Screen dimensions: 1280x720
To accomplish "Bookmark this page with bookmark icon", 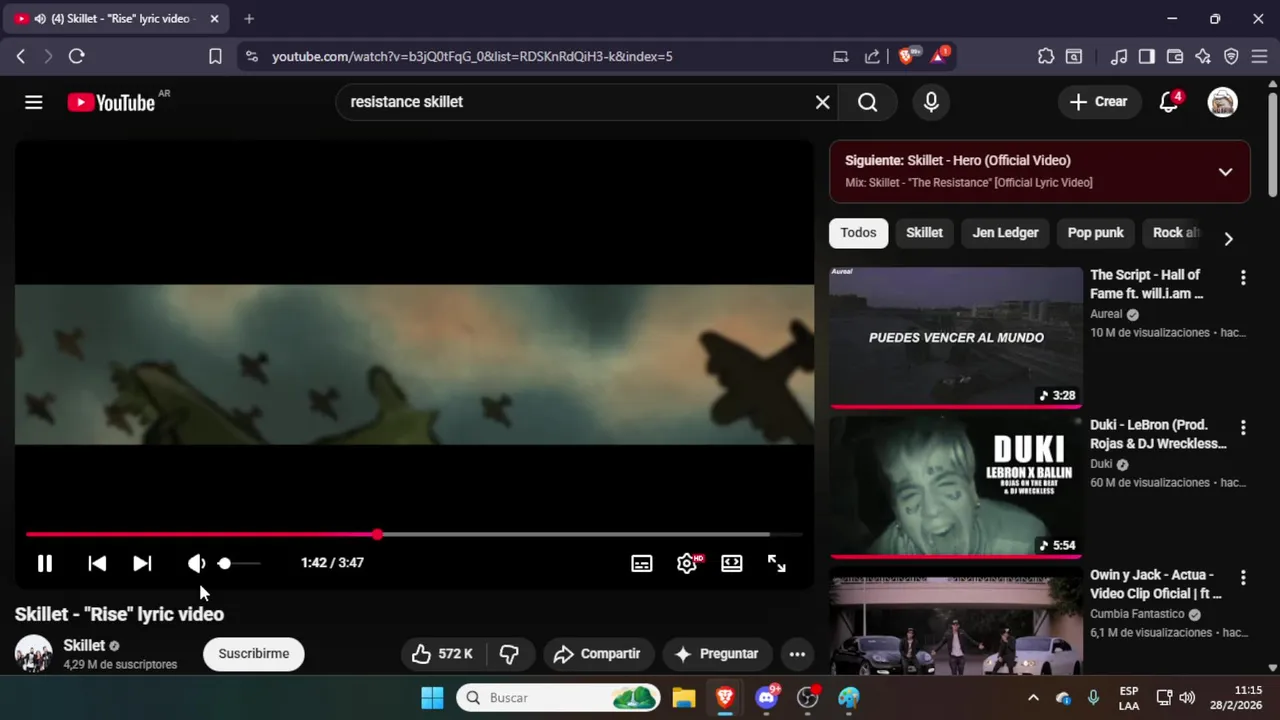I will point(215,57).
